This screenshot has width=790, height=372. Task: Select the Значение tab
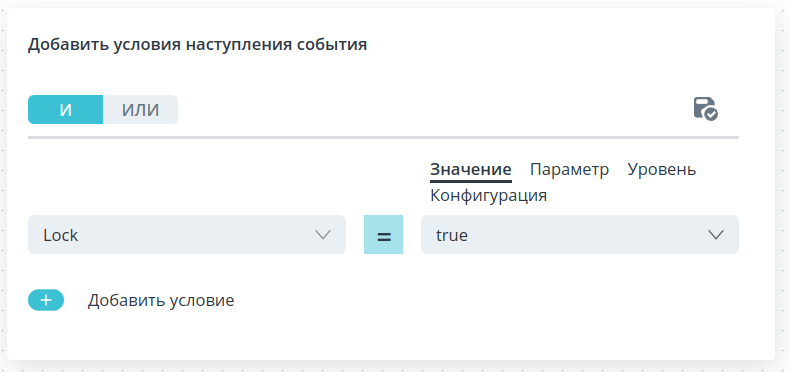click(x=471, y=170)
